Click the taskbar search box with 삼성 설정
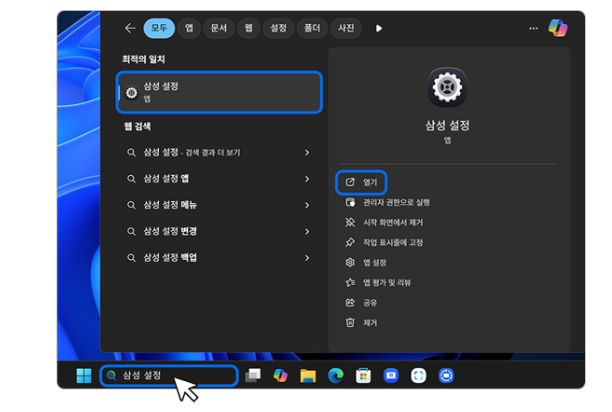Viewport: 612px width, 412px height. click(169, 376)
